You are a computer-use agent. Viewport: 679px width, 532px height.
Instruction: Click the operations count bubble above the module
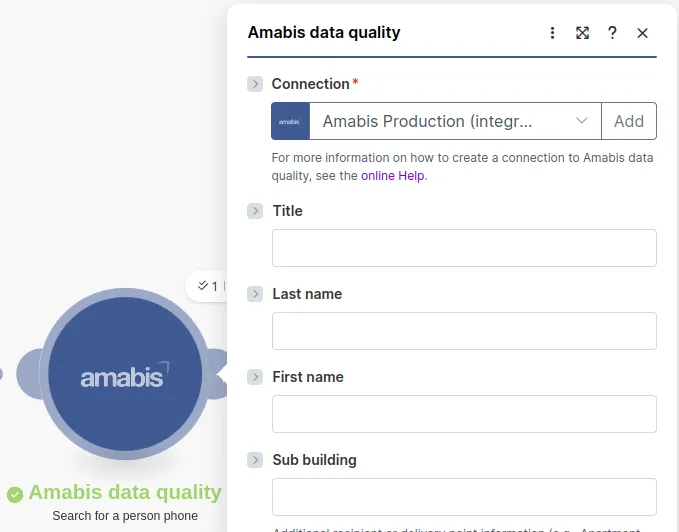click(207, 286)
